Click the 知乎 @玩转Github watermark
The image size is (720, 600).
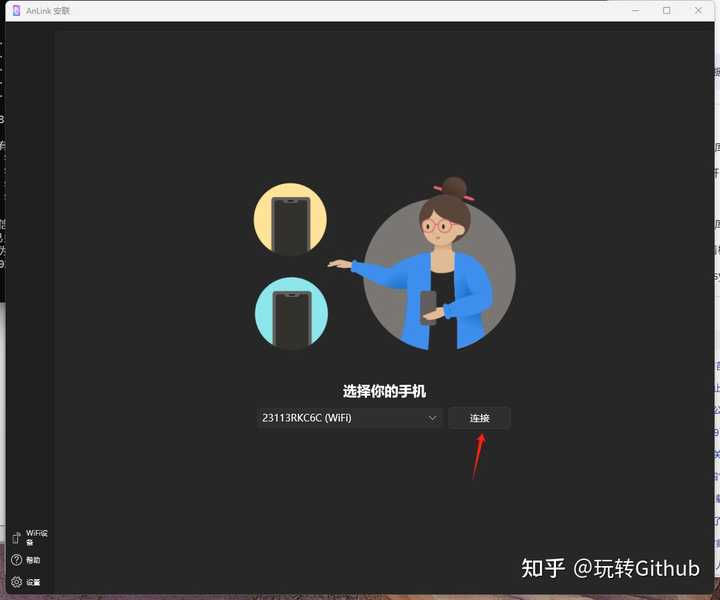tap(610, 568)
